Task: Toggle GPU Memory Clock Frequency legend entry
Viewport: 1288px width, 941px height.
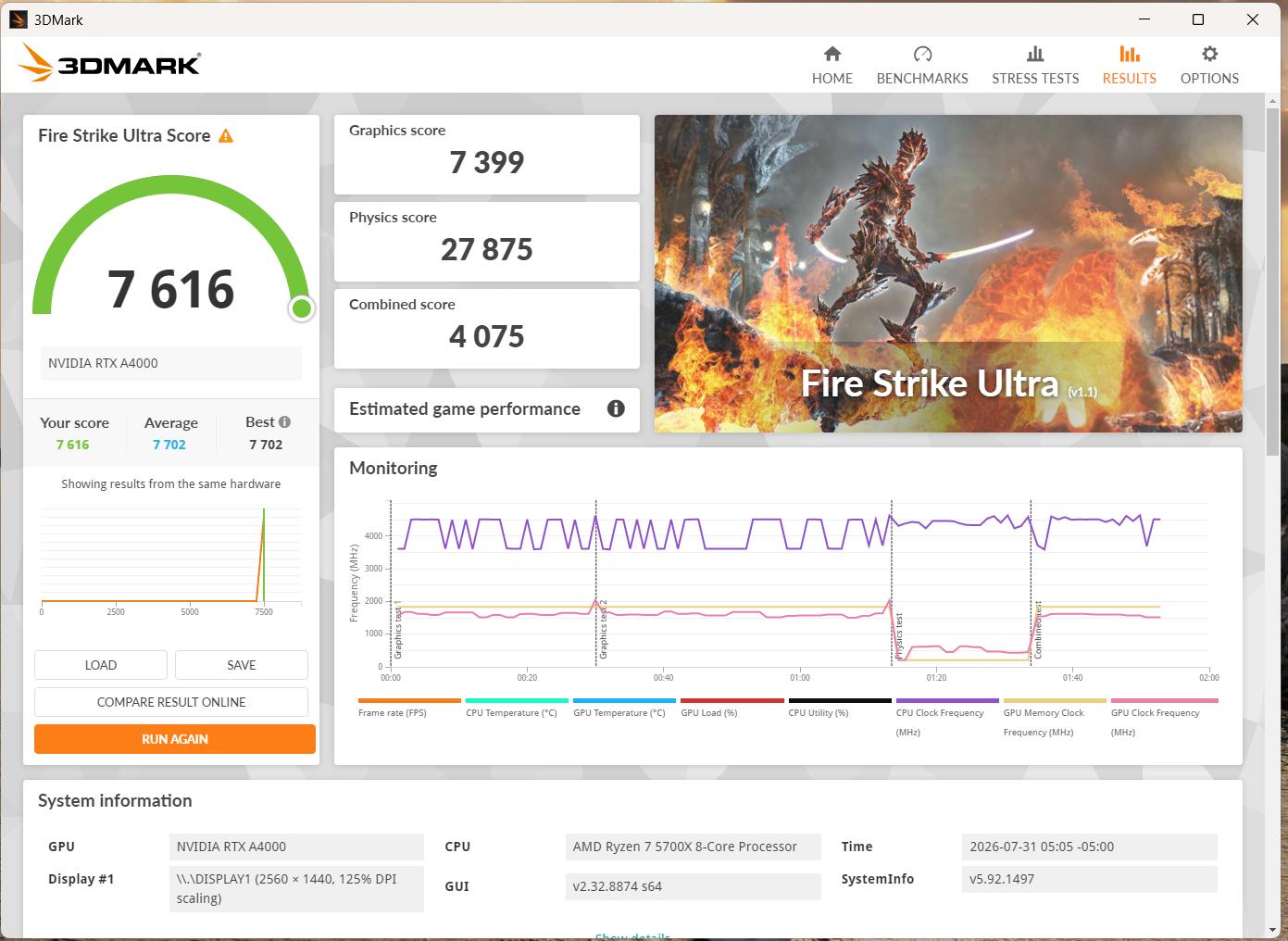Action: [1054, 718]
